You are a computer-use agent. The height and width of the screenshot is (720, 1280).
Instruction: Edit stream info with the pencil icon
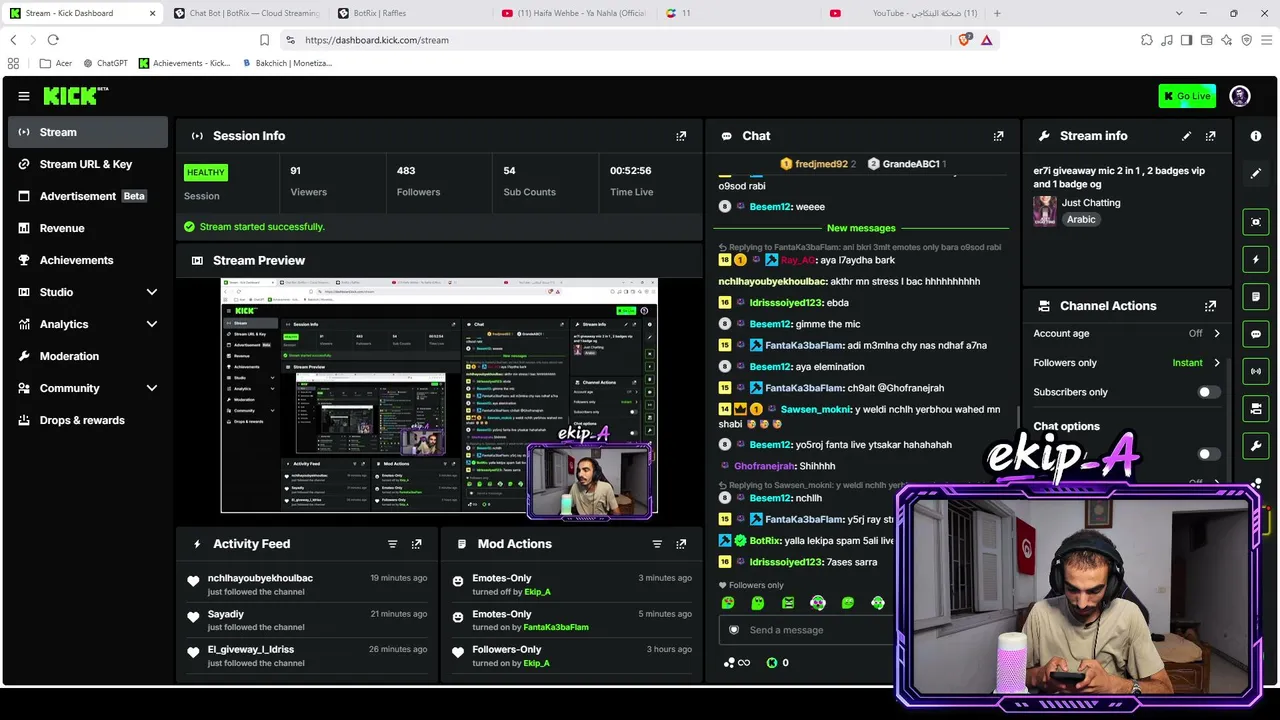(1186, 136)
